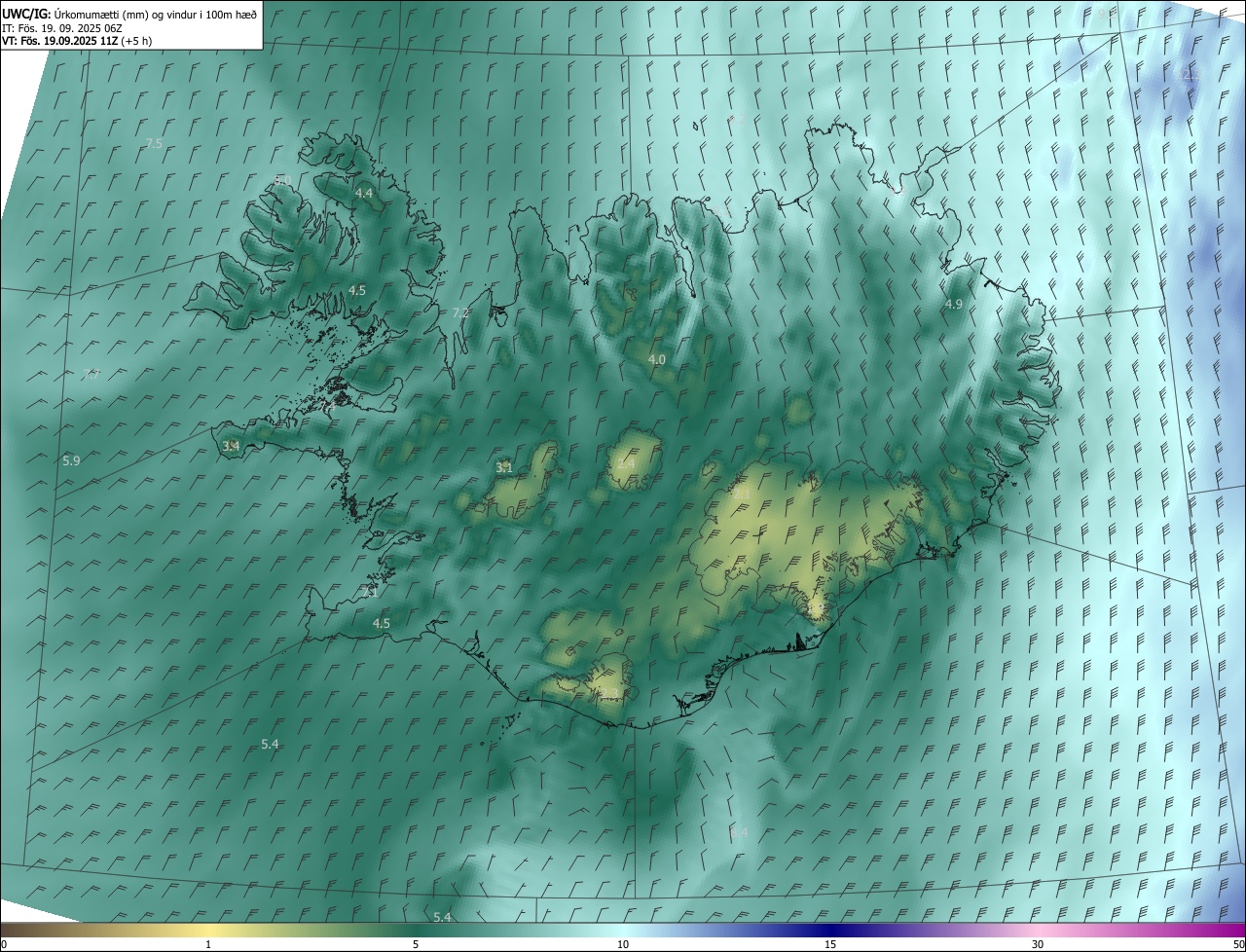Viewport: 1246px width, 952px height.
Task: Click the colour scale tick label 15
Action: click(x=830, y=944)
